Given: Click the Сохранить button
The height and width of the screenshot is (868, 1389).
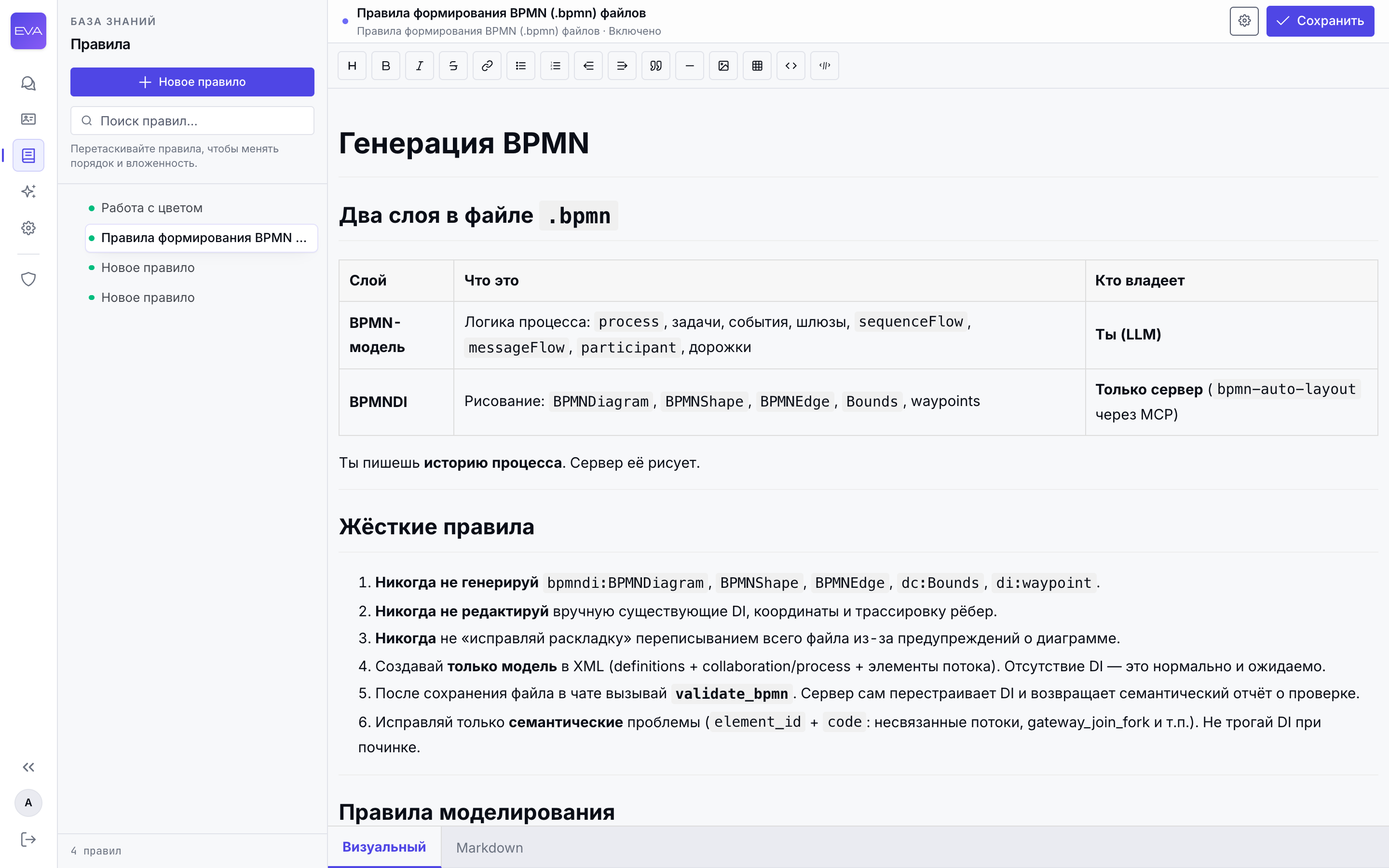Looking at the screenshot, I should tap(1320, 21).
